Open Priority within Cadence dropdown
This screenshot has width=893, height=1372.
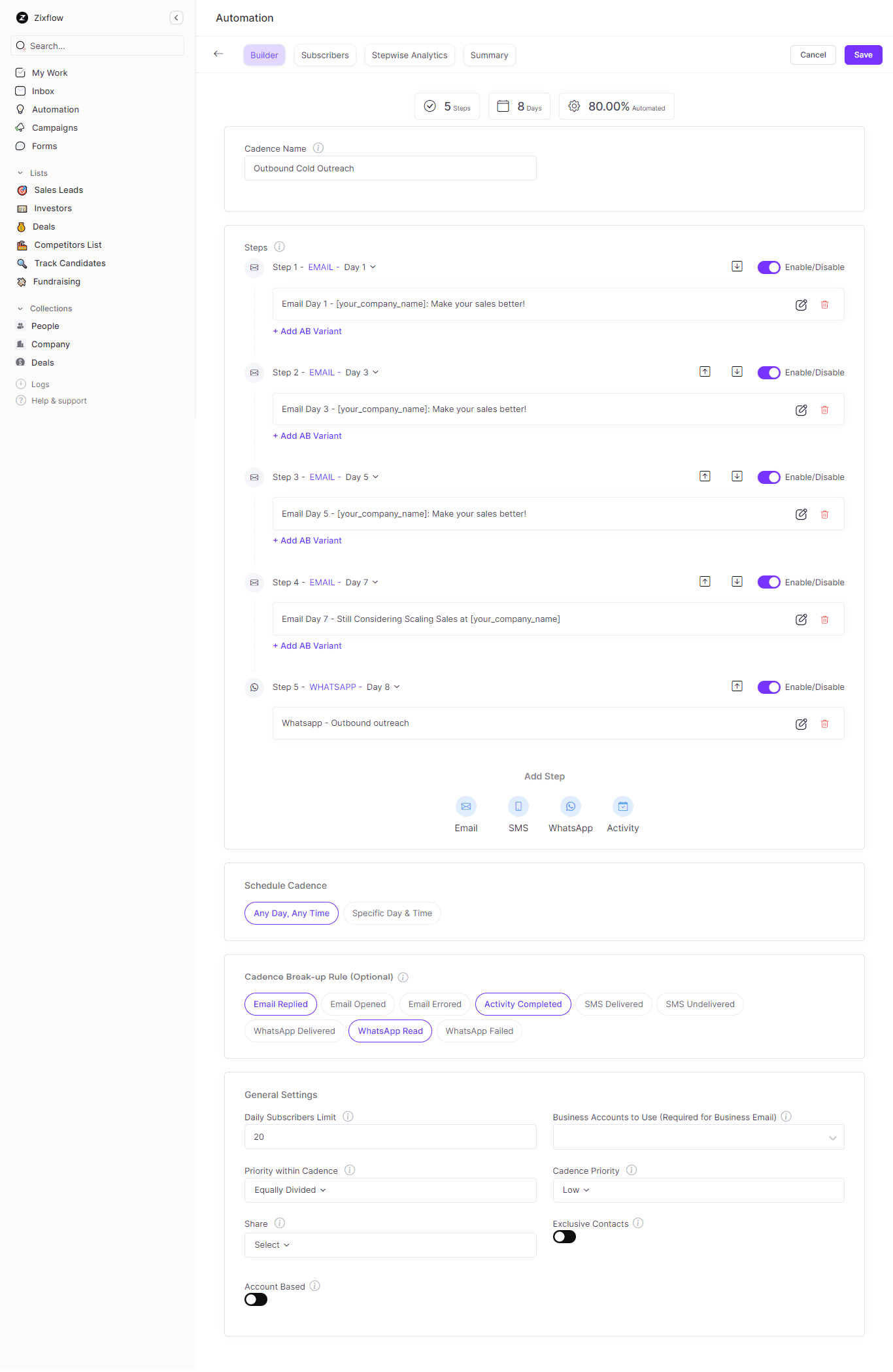tap(390, 1190)
